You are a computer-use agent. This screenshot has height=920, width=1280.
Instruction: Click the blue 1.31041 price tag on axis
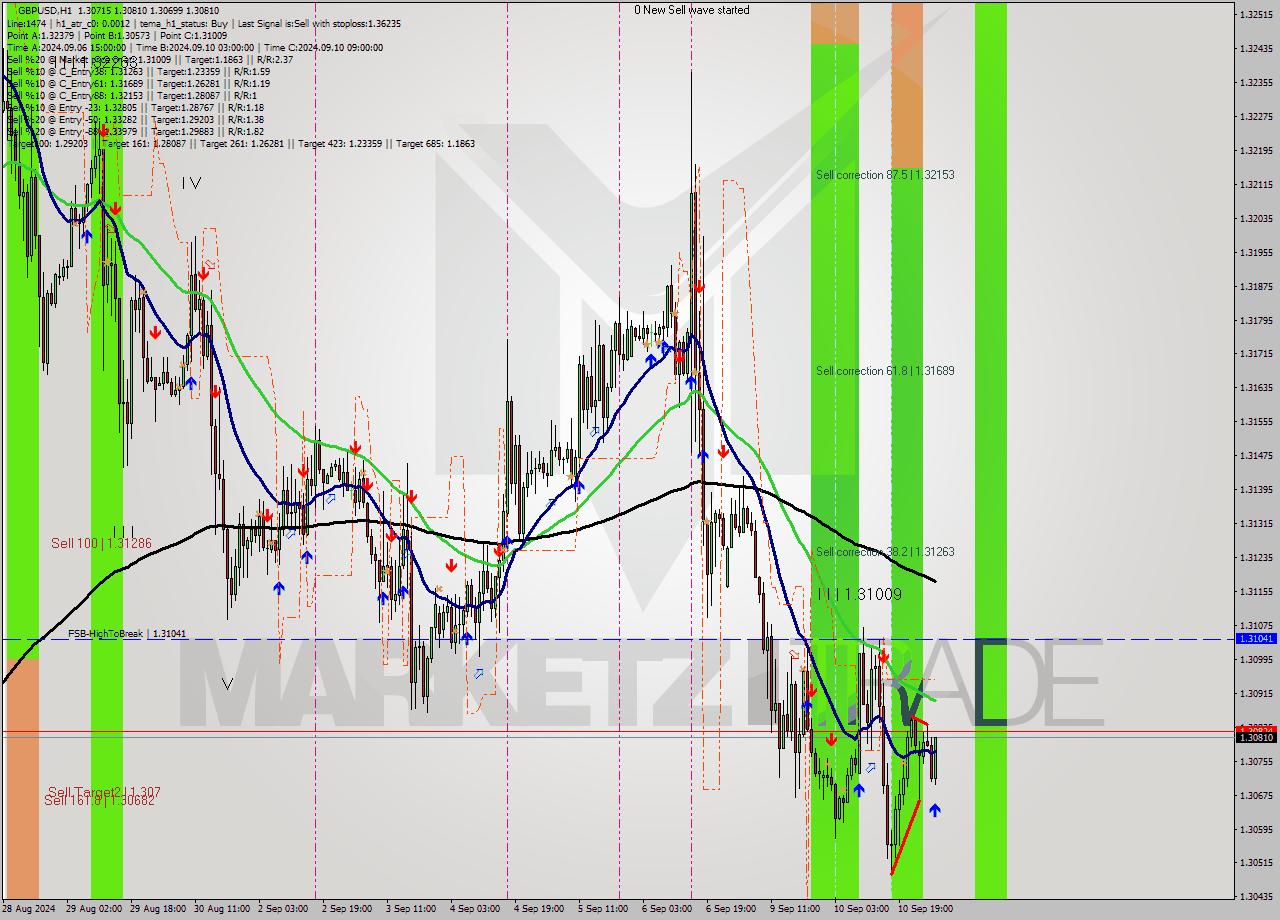(1256, 638)
